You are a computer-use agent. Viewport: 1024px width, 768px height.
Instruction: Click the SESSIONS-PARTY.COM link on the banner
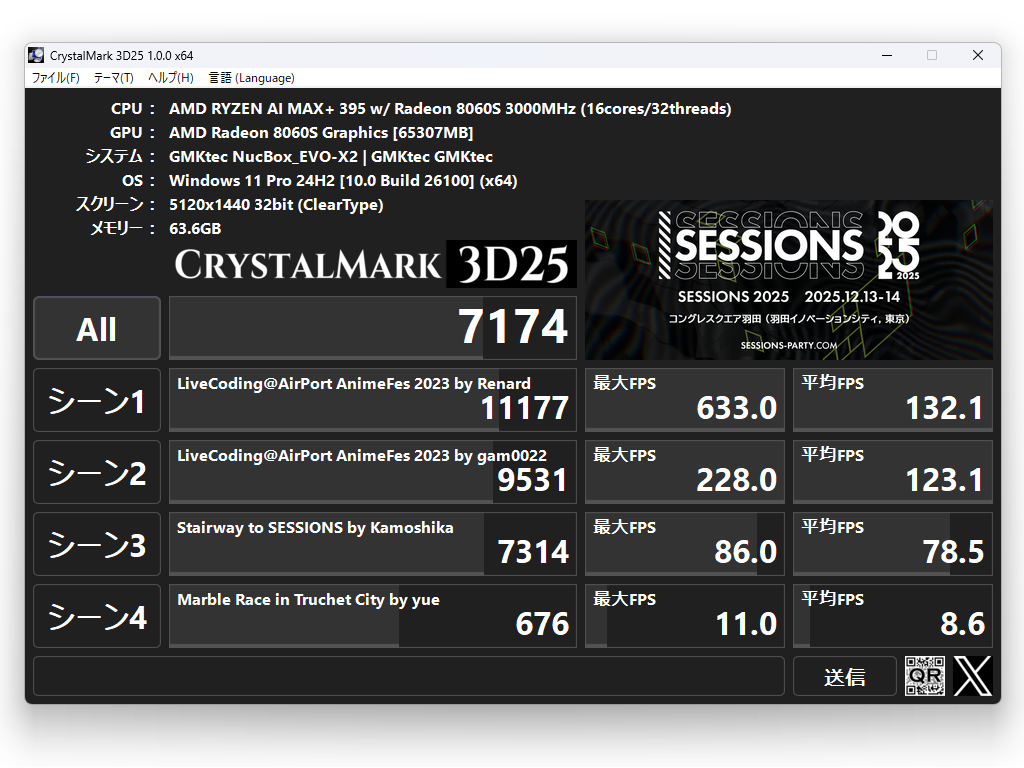(x=789, y=343)
